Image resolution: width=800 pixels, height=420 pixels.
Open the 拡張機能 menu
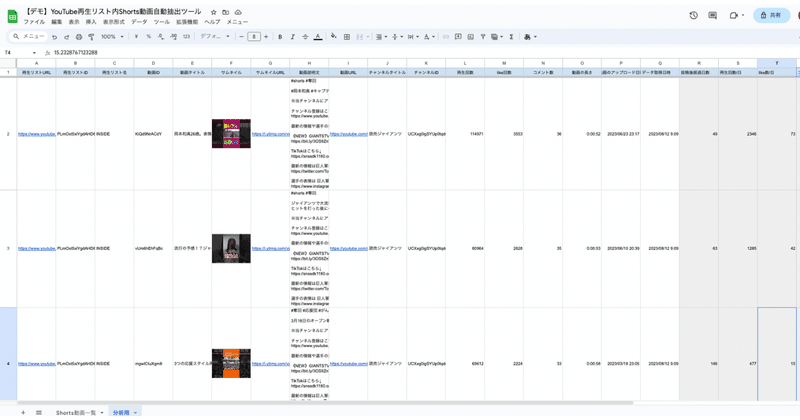tap(187, 22)
